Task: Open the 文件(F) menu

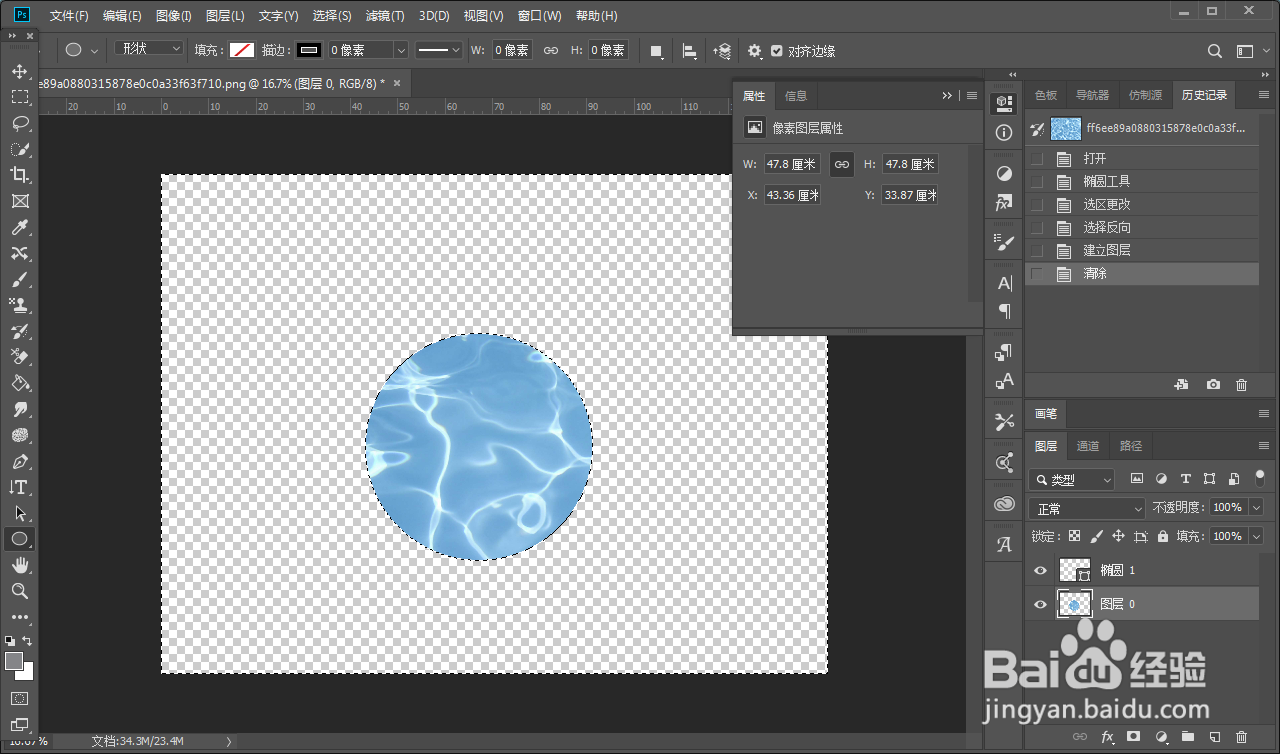Action: point(69,16)
